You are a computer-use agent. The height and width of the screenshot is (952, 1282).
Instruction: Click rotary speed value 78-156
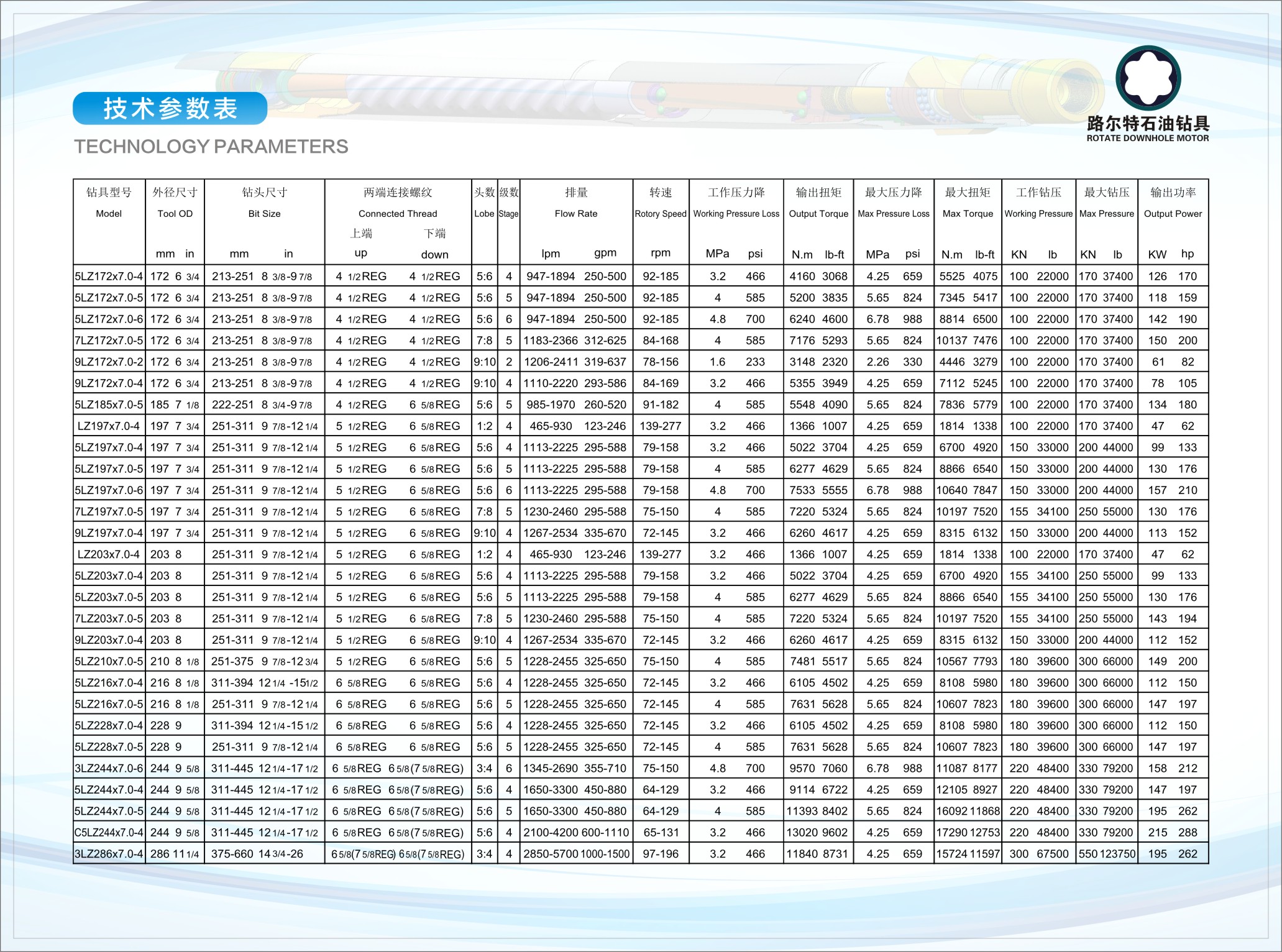coord(661,362)
